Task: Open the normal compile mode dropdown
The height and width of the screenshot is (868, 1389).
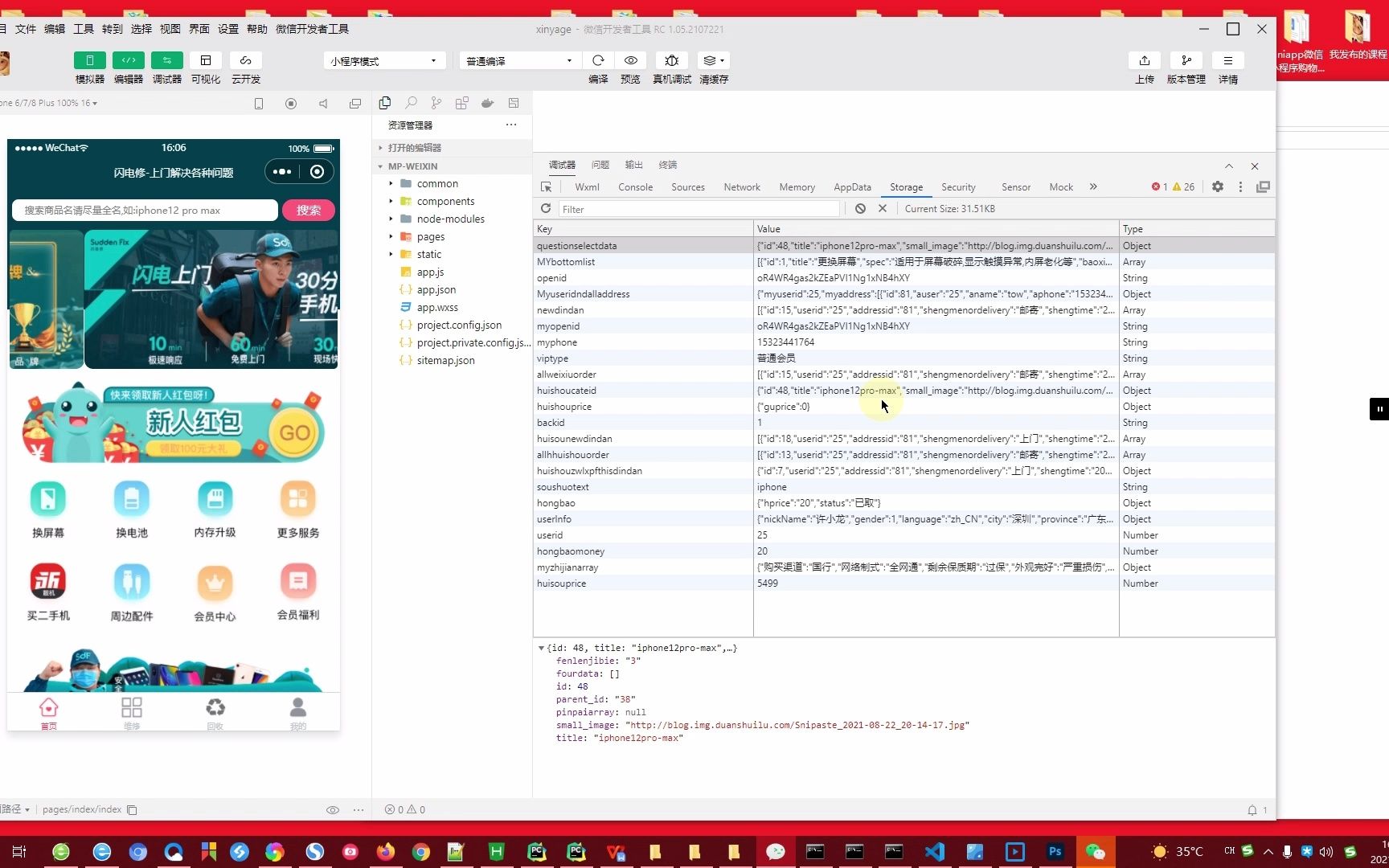Action: point(519,61)
